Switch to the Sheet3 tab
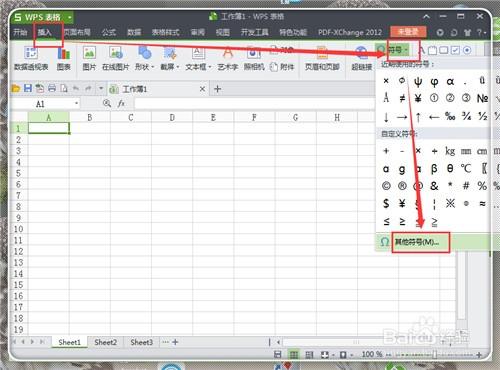Image resolution: width=500 pixels, height=370 pixels. click(x=141, y=342)
